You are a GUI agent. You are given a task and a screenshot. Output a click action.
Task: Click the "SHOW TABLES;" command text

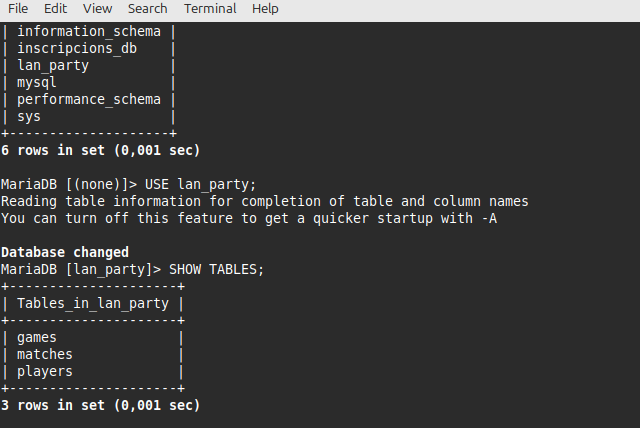216,269
